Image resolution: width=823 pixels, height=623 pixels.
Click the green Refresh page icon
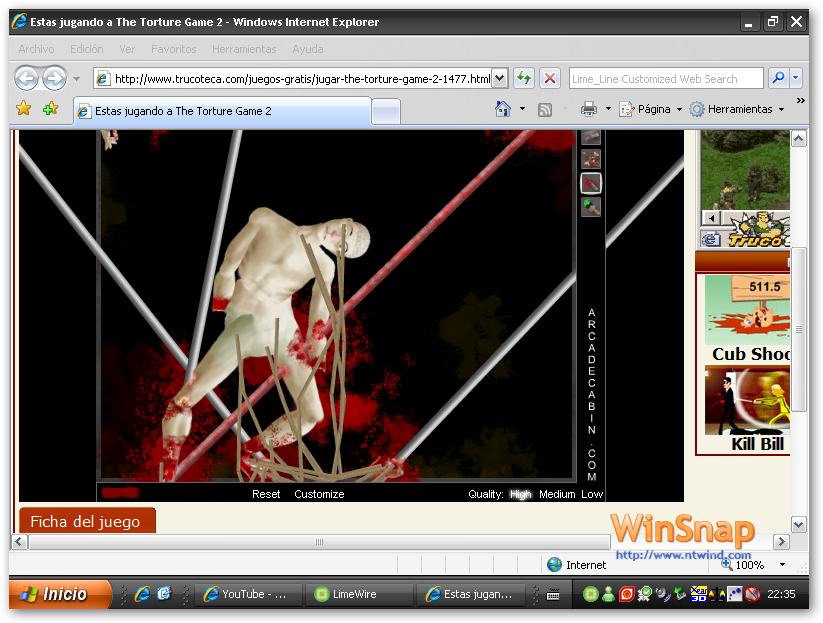[523, 79]
